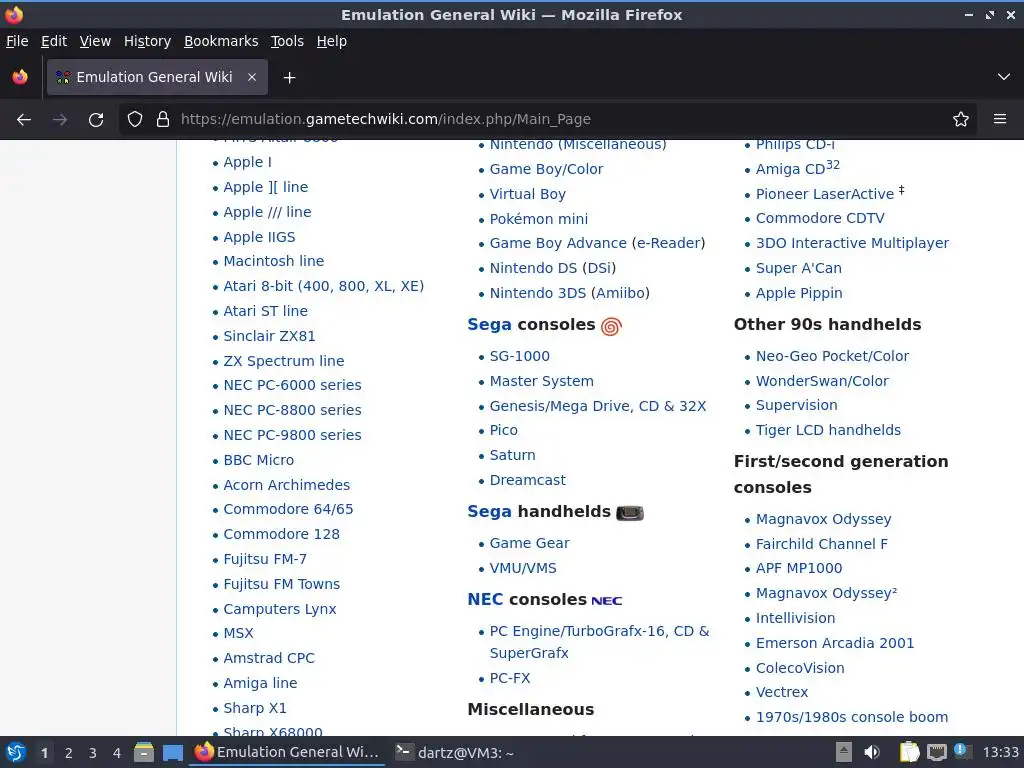The image size is (1024, 768).
Task: Open the History menu
Action: (x=148, y=41)
